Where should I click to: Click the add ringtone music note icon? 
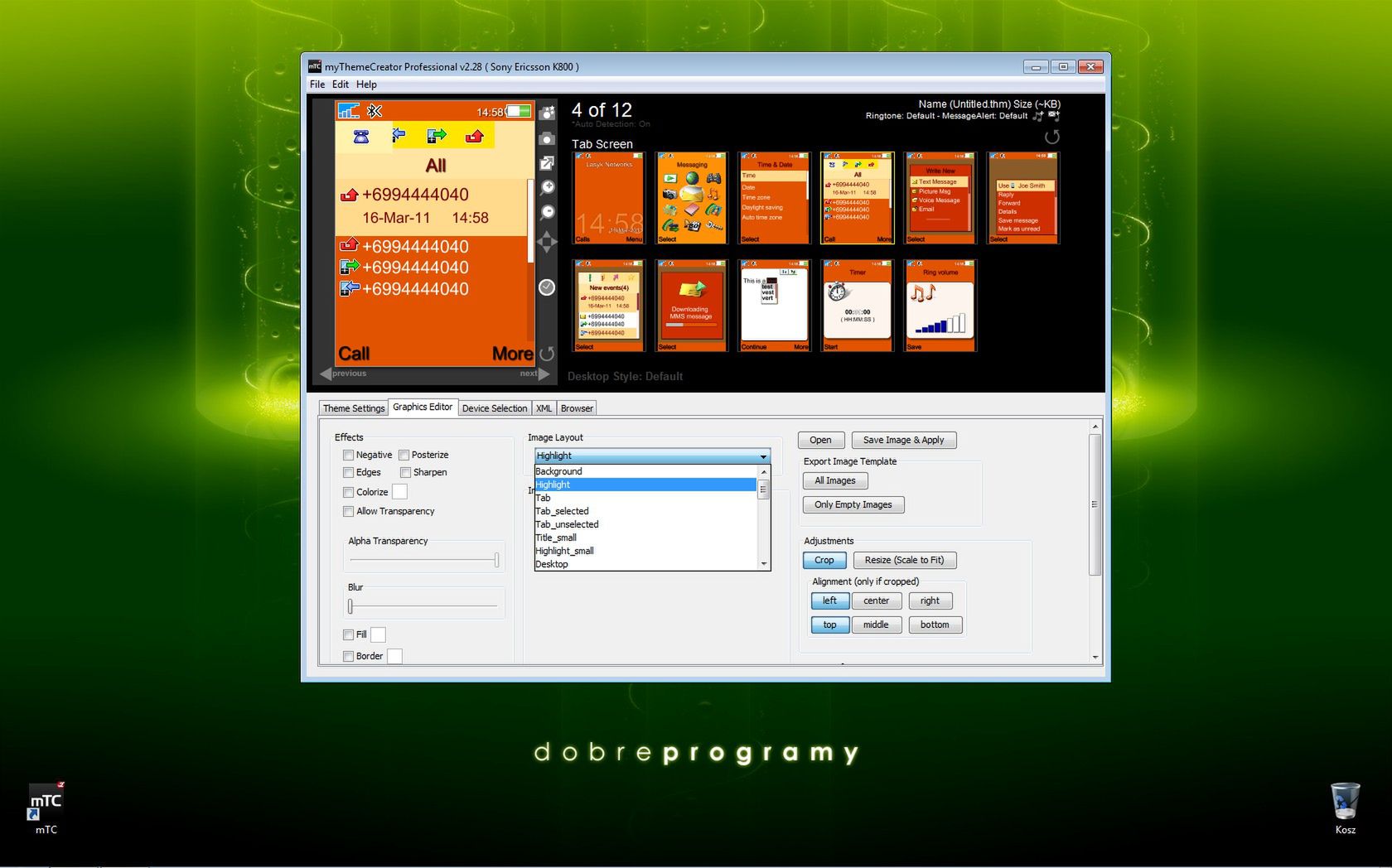pos(1038,116)
